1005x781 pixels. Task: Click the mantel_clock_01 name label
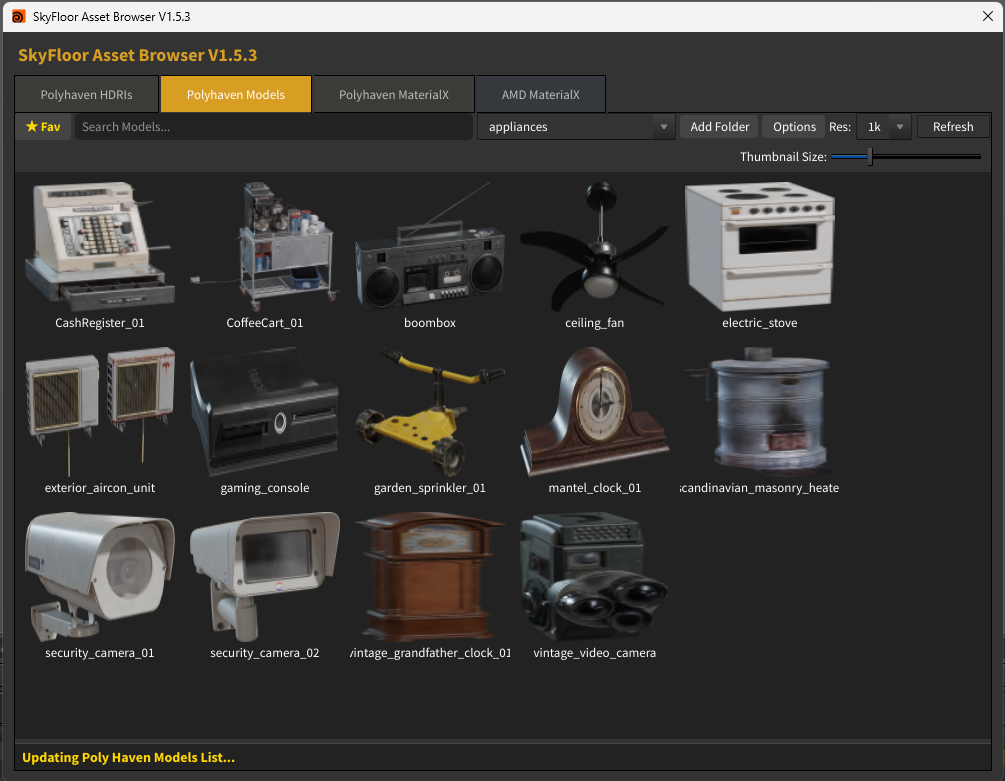[x=595, y=488]
